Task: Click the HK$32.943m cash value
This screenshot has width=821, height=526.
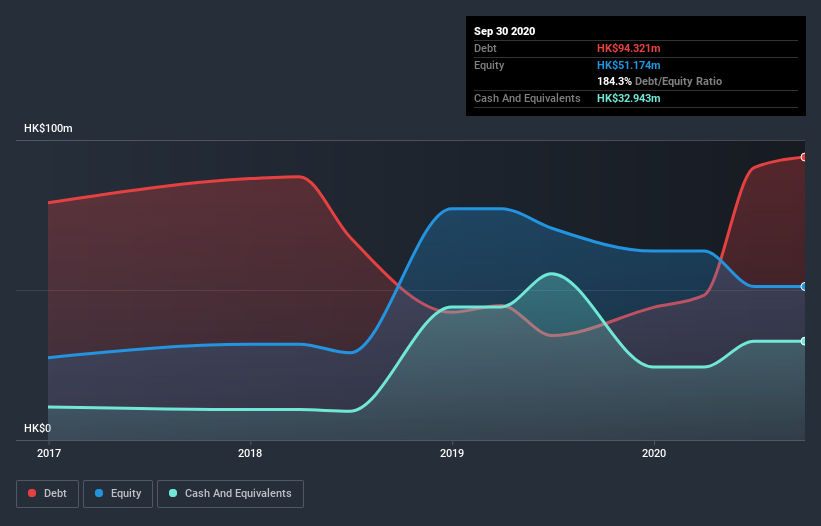Action: coord(628,98)
